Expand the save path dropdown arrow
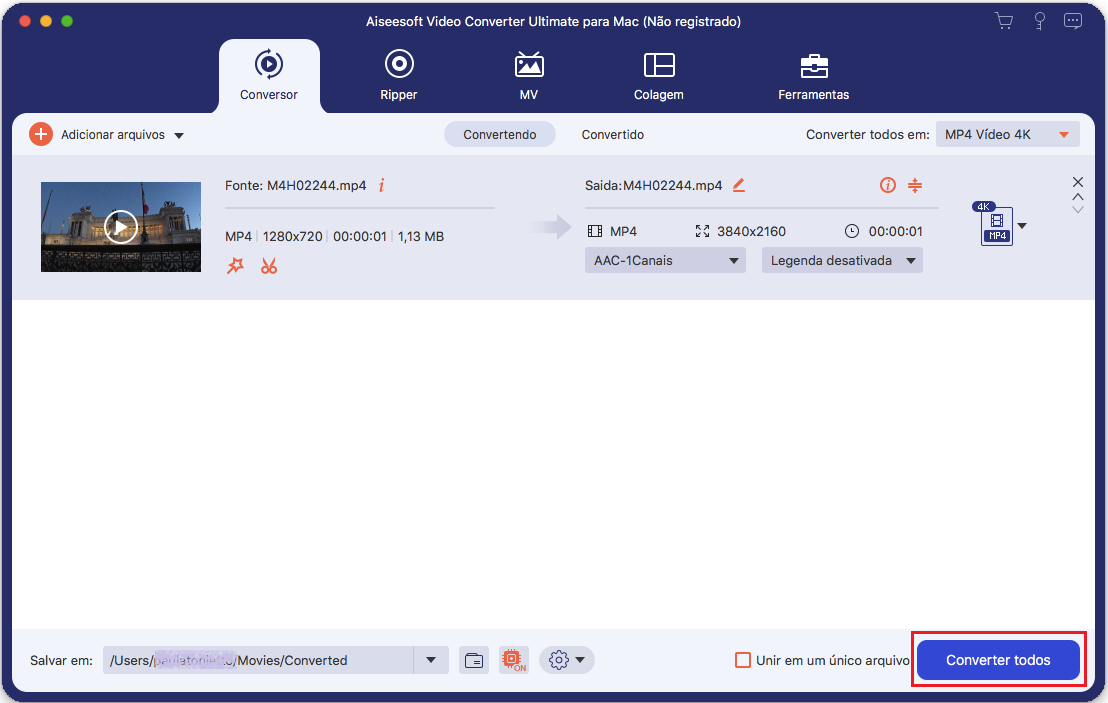 click(x=431, y=660)
